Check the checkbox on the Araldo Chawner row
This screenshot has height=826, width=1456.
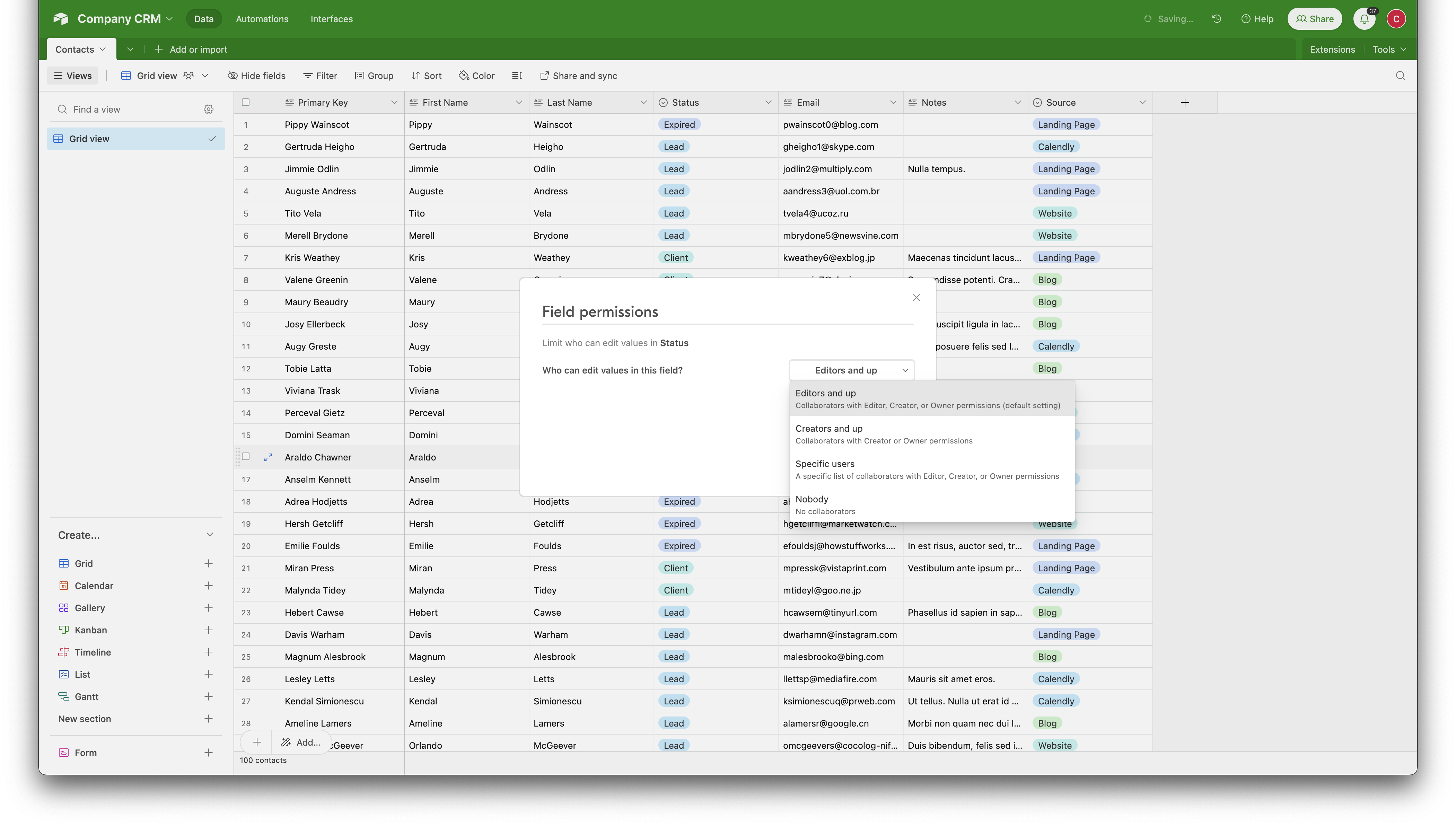coord(246,456)
